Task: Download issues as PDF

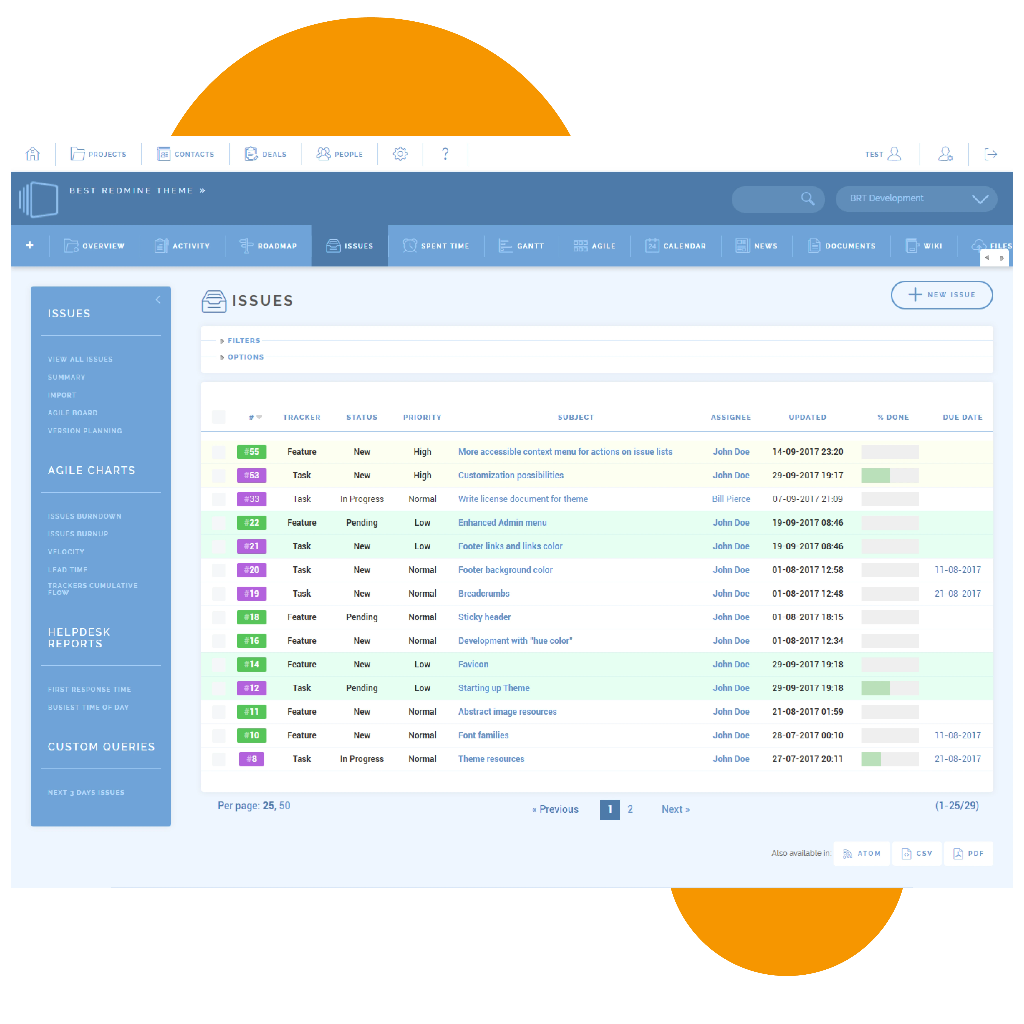Action: pos(968,853)
